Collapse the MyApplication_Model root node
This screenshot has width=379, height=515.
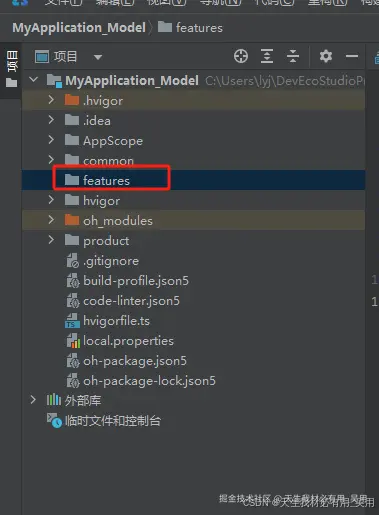click(x=34, y=80)
